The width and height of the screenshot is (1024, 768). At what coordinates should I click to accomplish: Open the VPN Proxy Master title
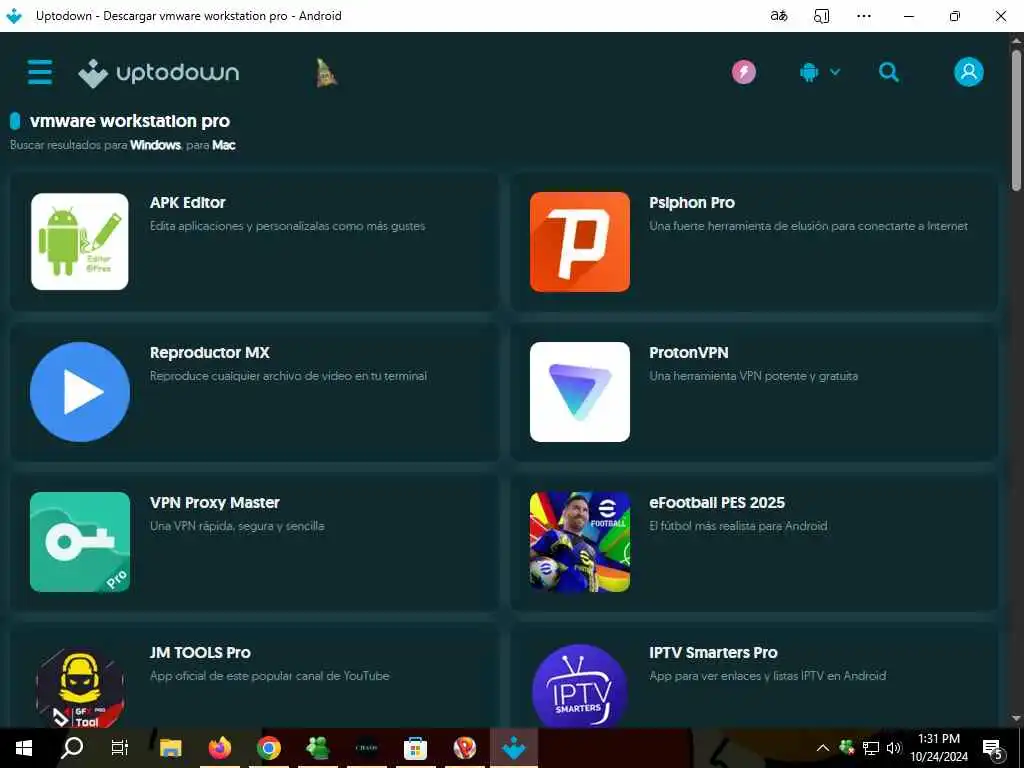pos(215,503)
